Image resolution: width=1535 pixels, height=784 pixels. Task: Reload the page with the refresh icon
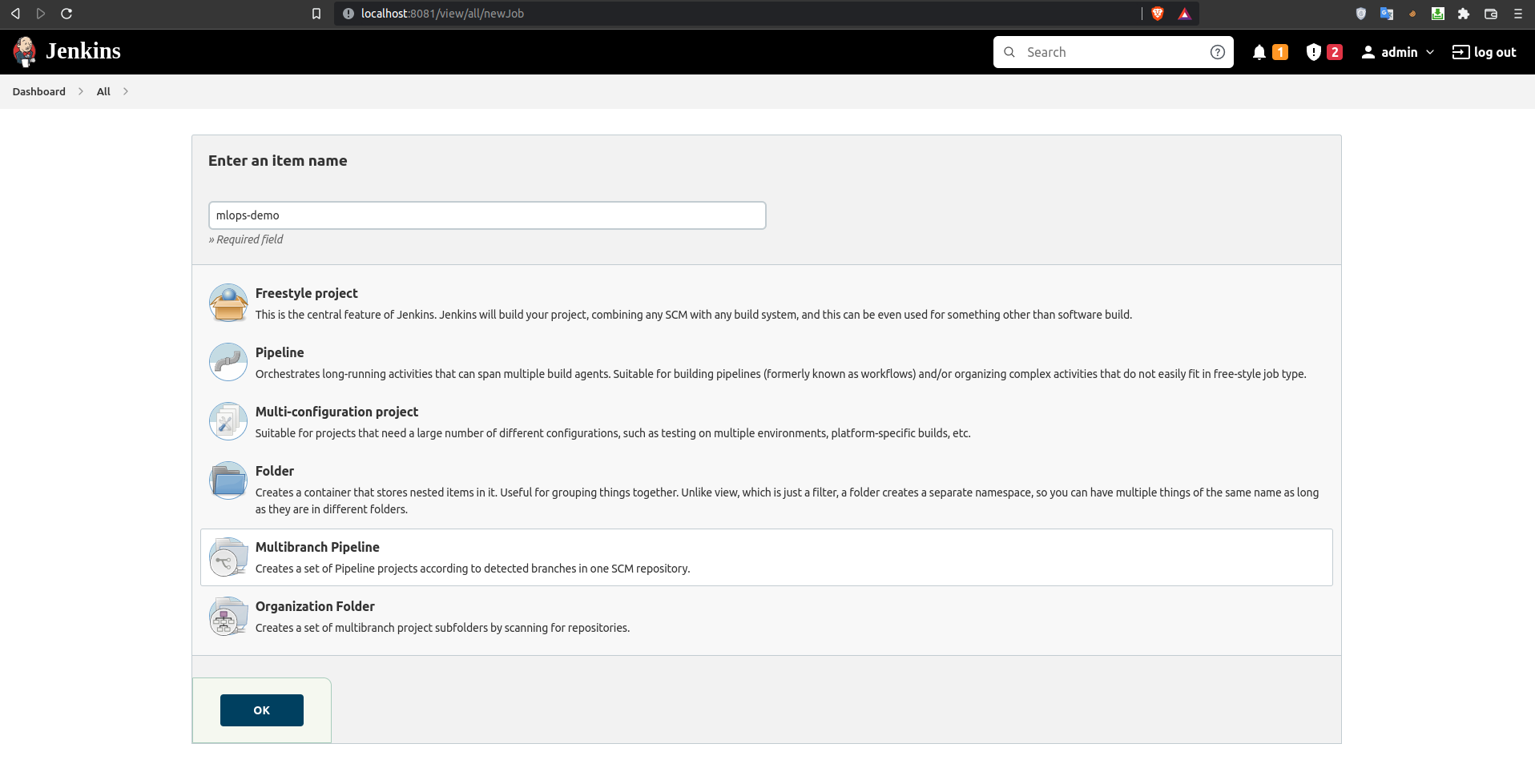click(x=66, y=14)
